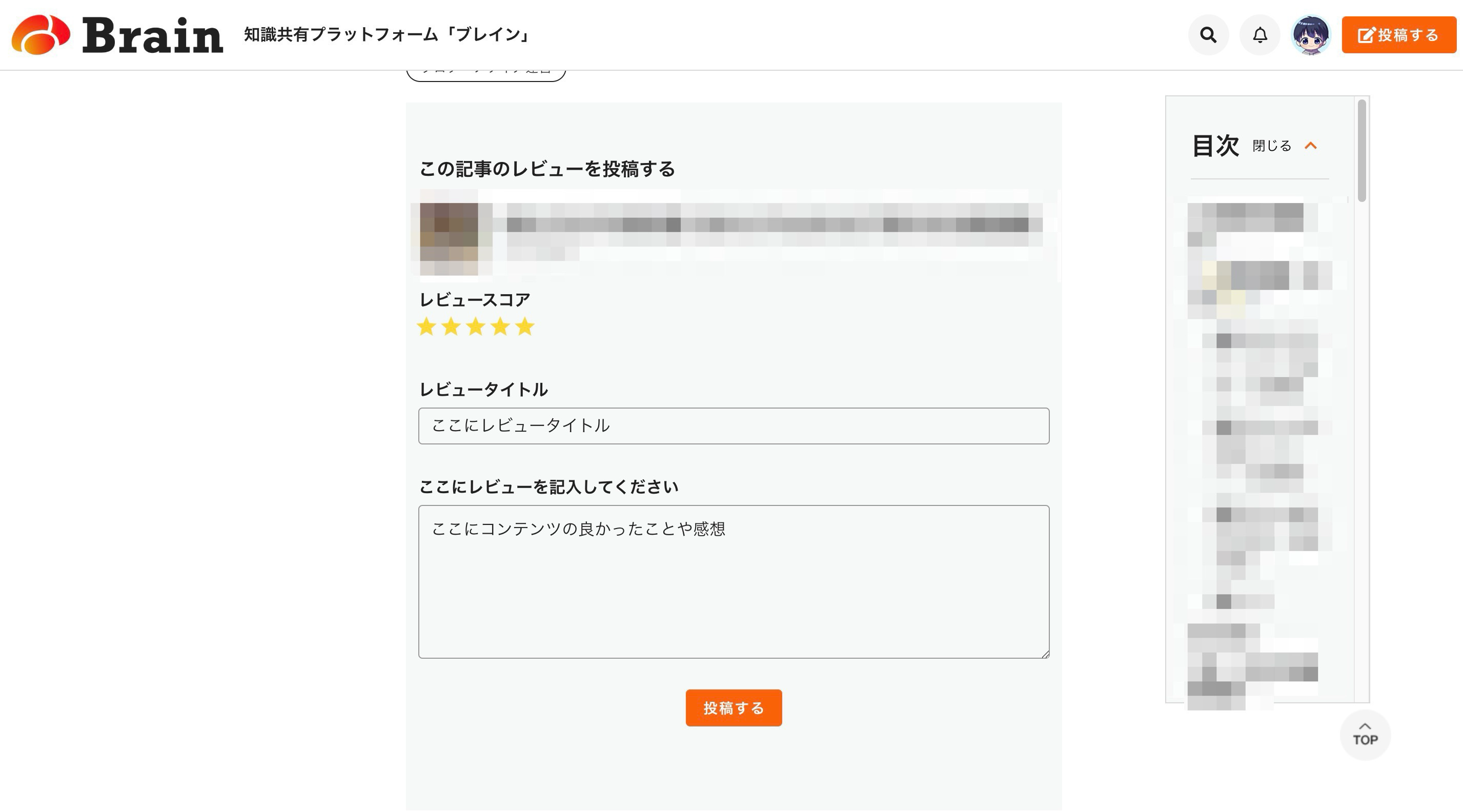Click the reviewed article thumbnail image
Image resolution: width=1463 pixels, height=812 pixels.
(449, 239)
